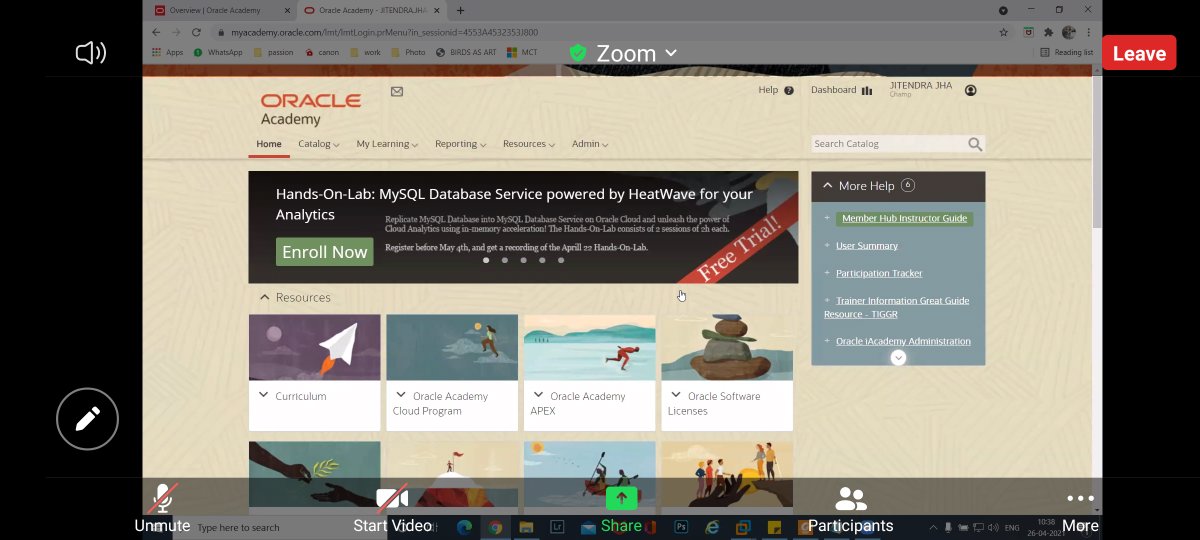Image resolution: width=1200 pixels, height=540 pixels.
Task: Unmute the microphone in Zoom
Action: tap(162, 508)
